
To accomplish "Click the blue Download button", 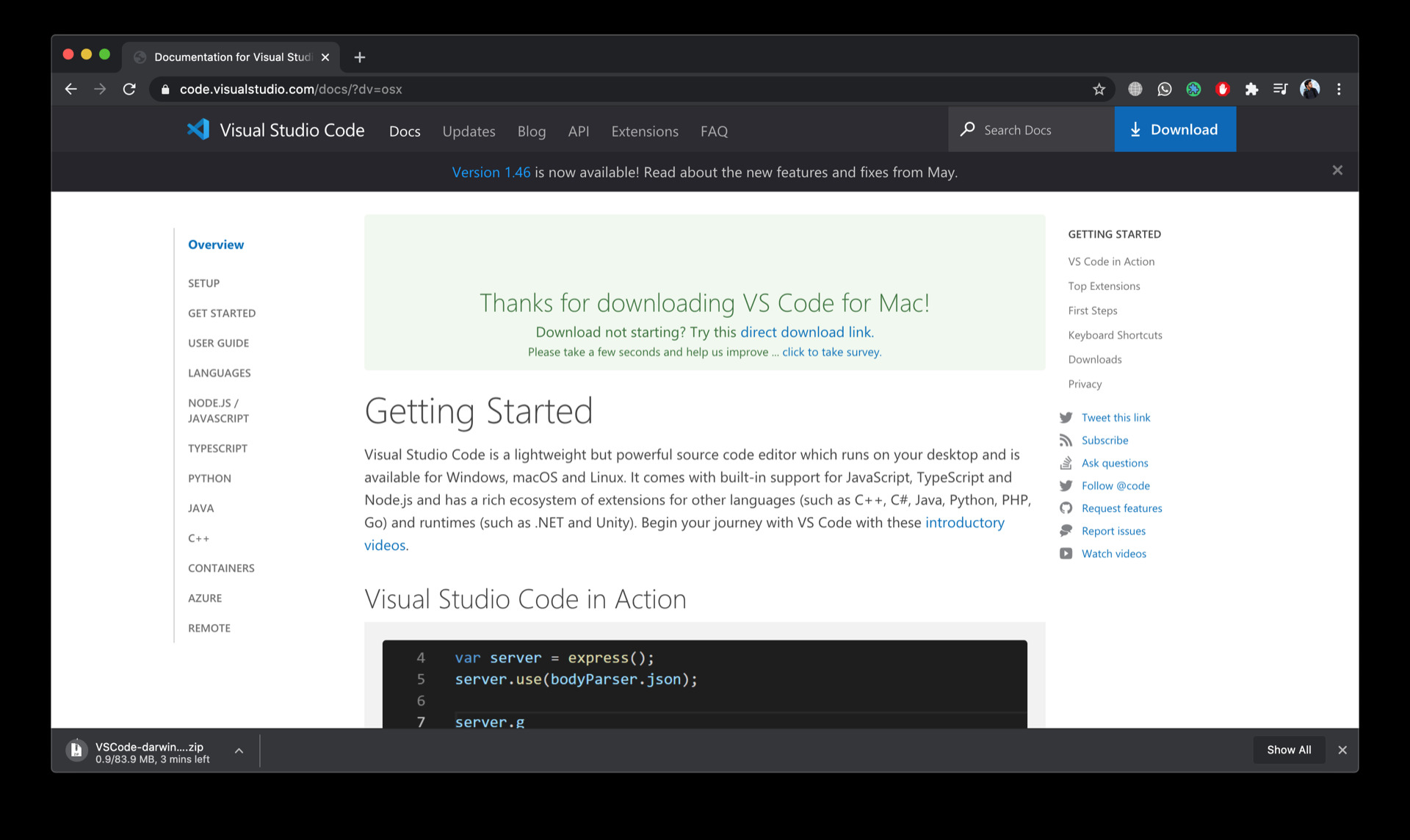I will click(x=1174, y=129).
